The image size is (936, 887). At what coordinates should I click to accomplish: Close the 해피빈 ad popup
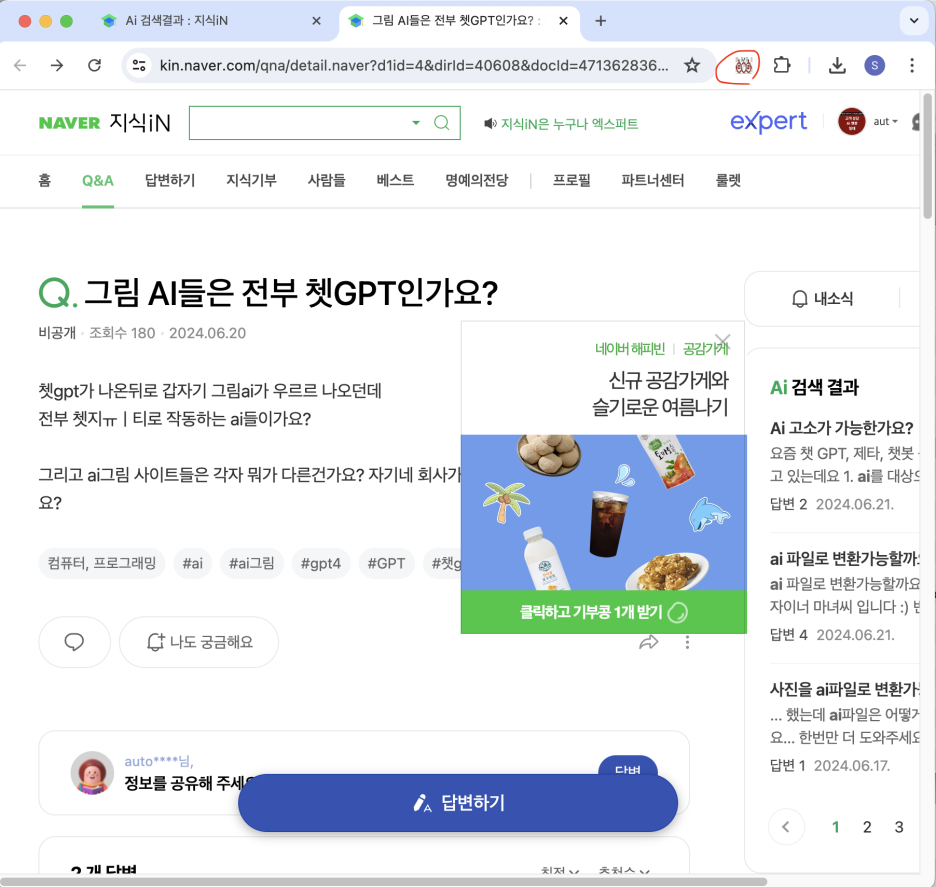(x=723, y=341)
